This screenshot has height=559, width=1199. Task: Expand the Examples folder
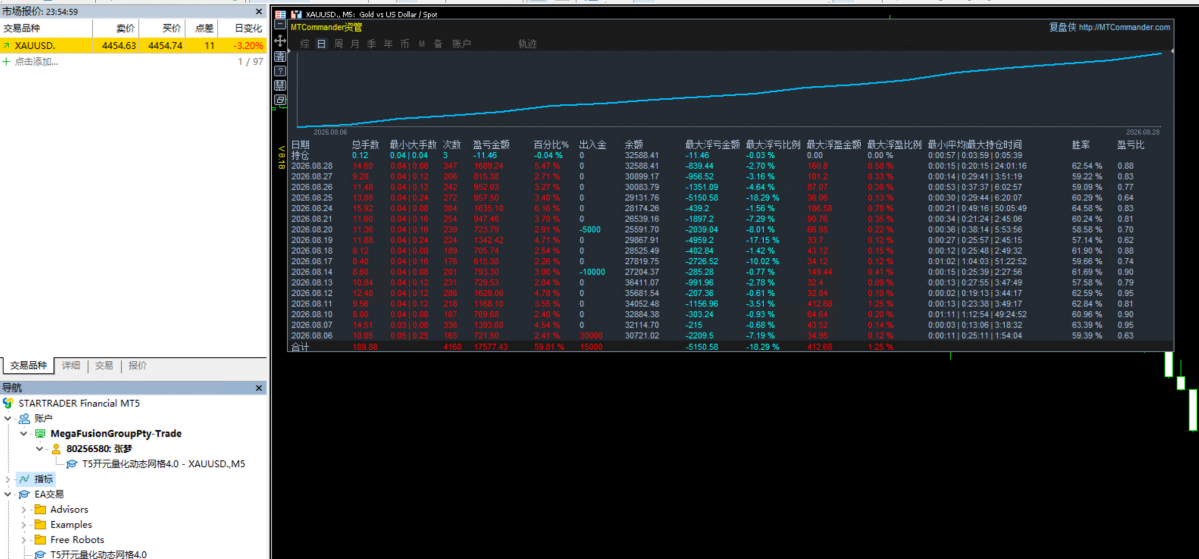(x=24, y=525)
